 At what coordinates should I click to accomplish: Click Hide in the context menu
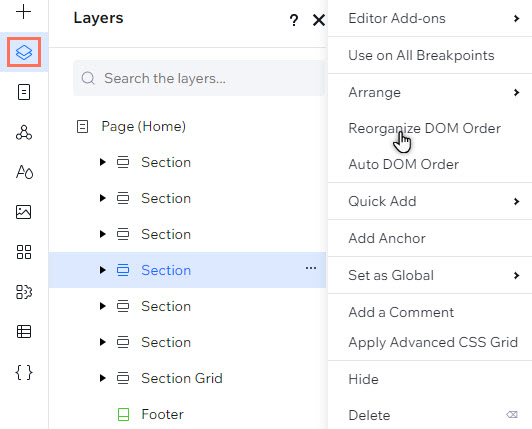(x=363, y=379)
